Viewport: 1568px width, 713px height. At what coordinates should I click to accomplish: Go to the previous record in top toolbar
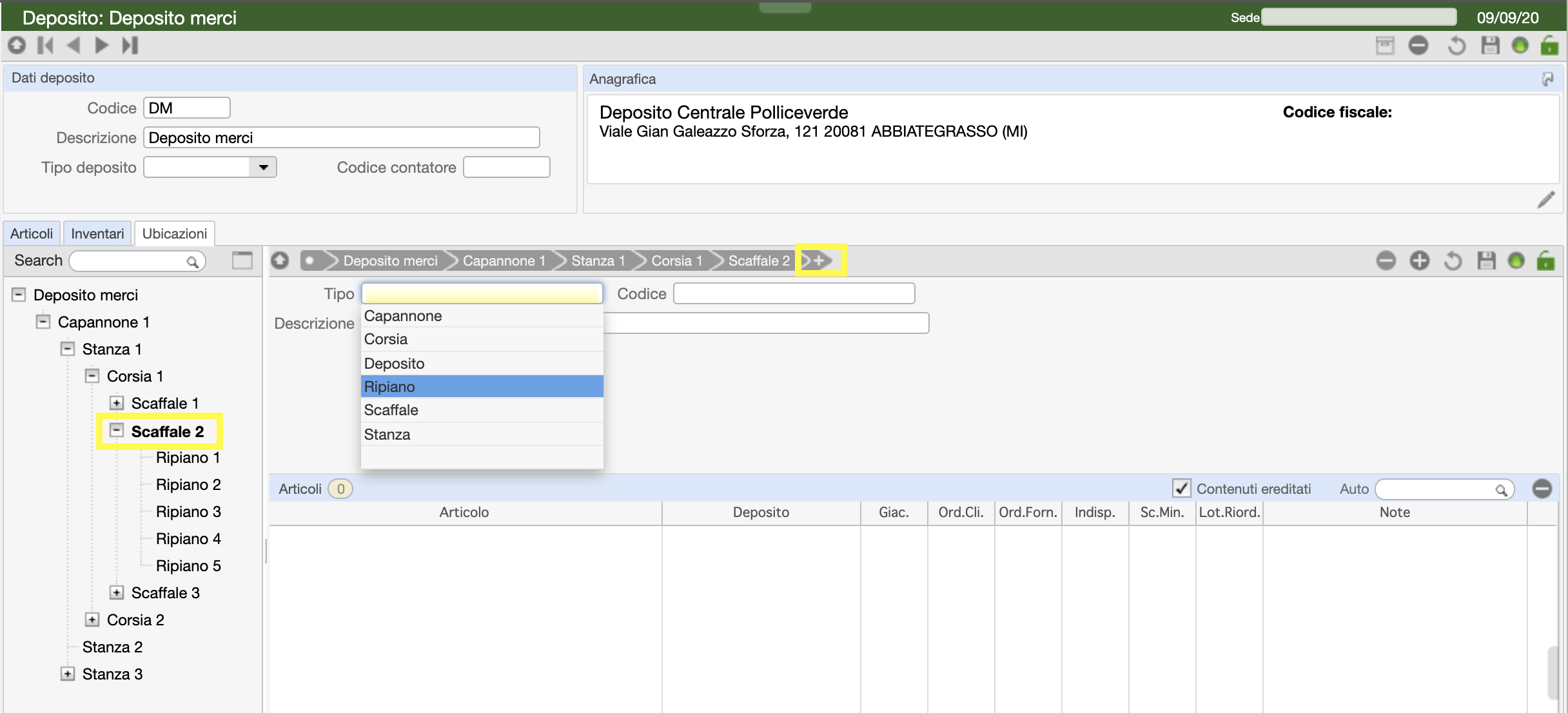73,45
